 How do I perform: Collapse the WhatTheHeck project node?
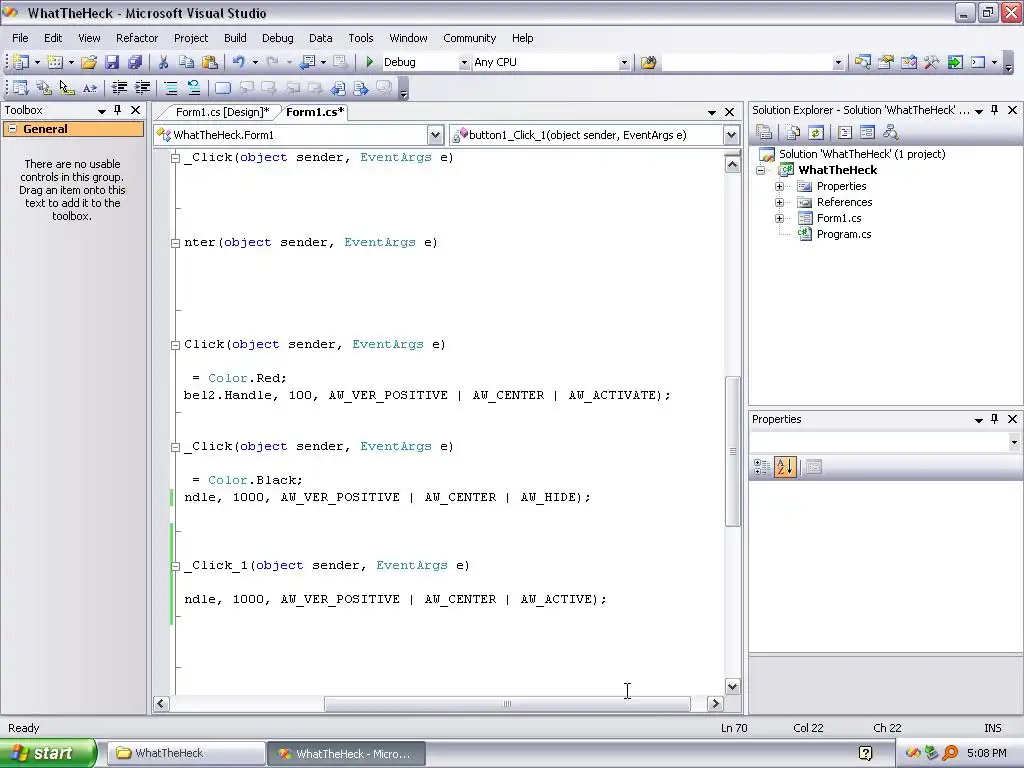pyautogui.click(x=760, y=170)
